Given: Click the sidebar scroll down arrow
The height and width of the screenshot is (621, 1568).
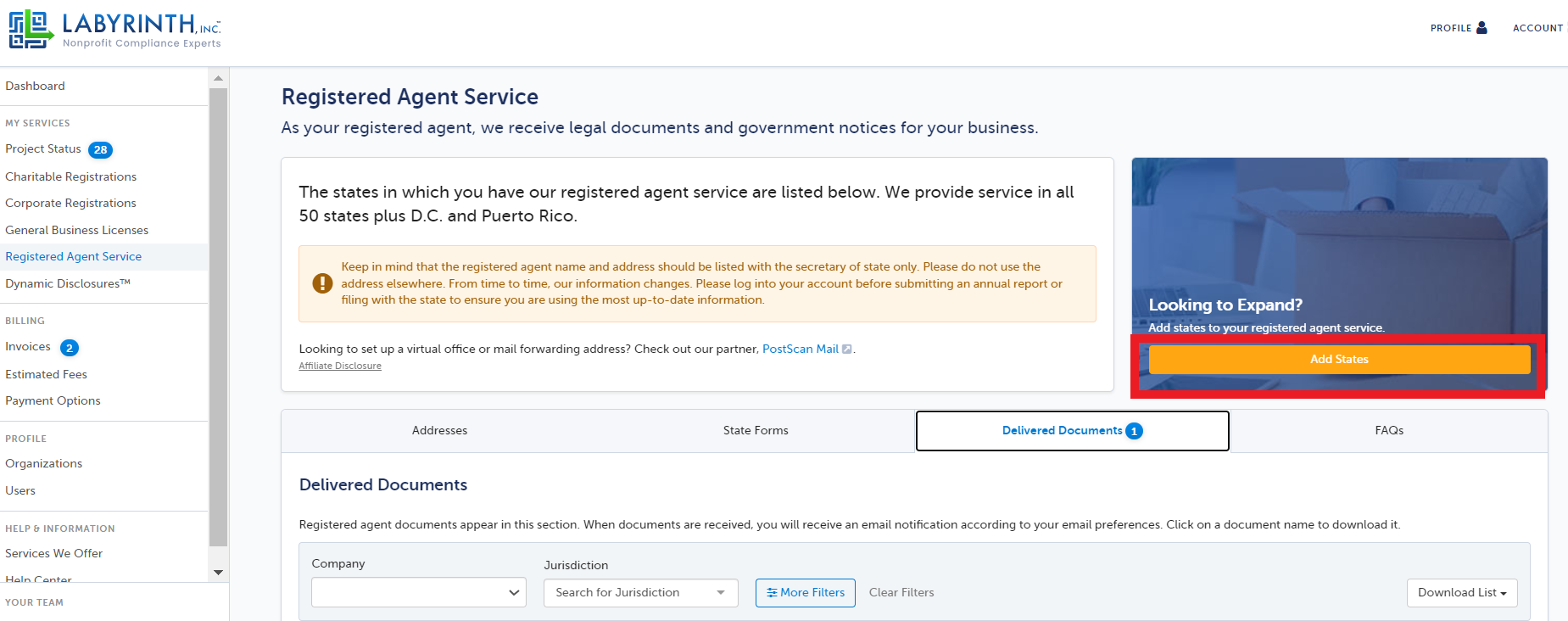Looking at the screenshot, I should (x=218, y=573).
